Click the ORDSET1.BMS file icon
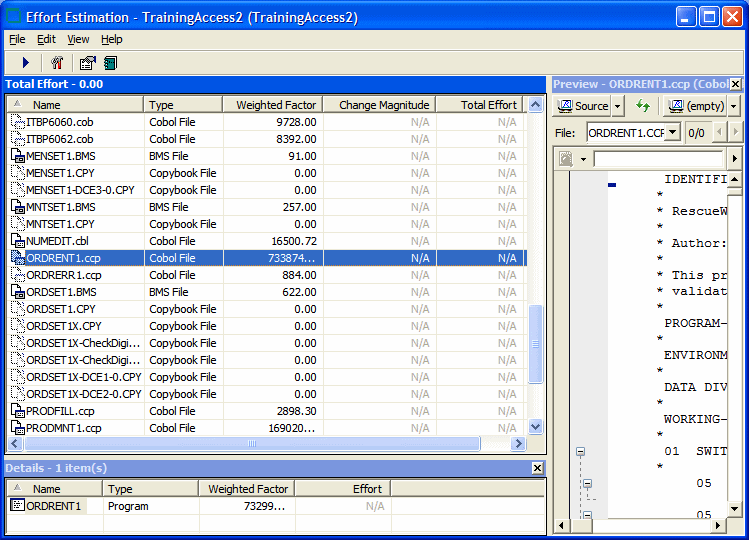 [x=17, y=292]
